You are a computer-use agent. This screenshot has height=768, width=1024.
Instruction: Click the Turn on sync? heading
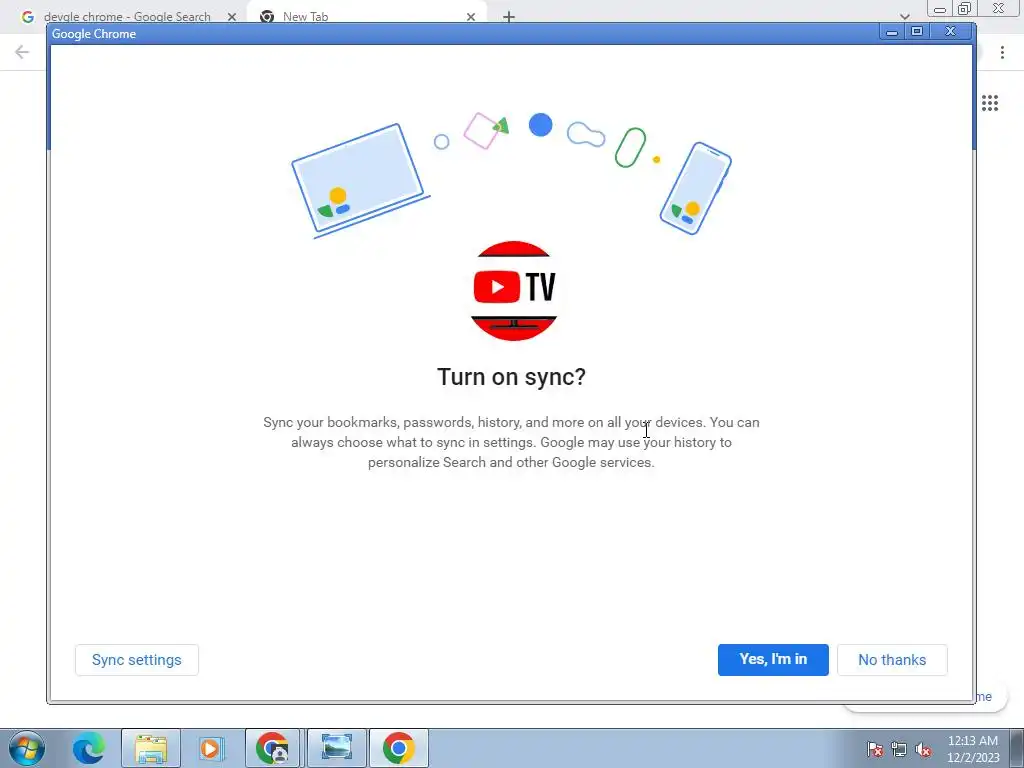point(511,377)
